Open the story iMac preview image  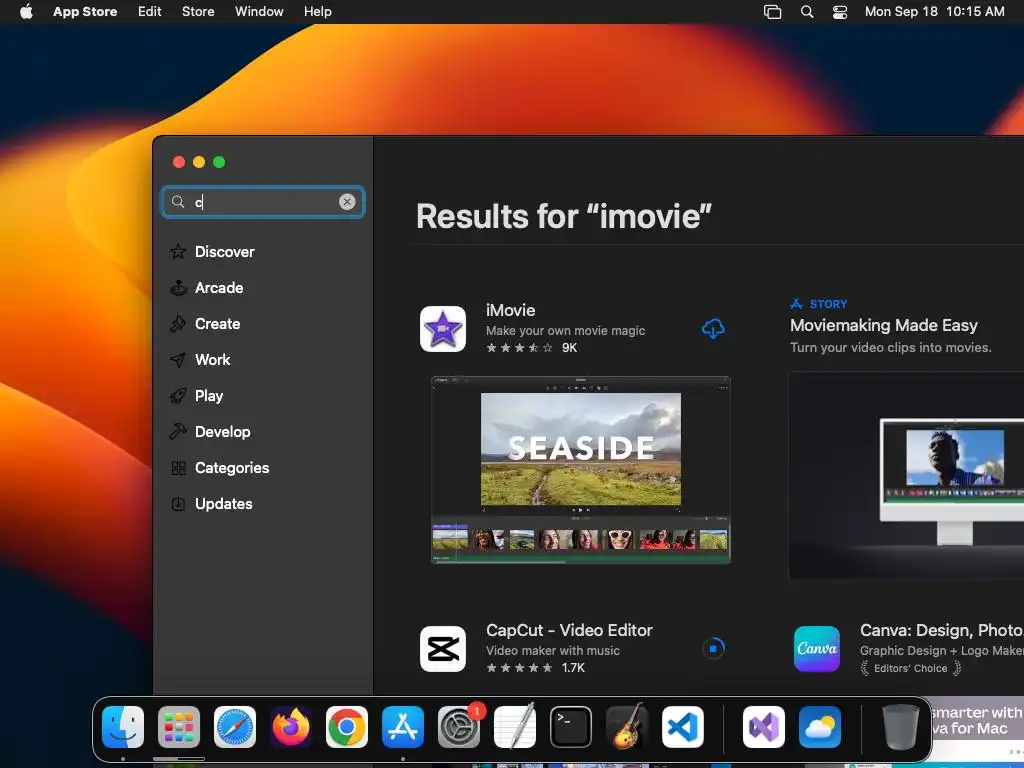(x=906, y=475)
